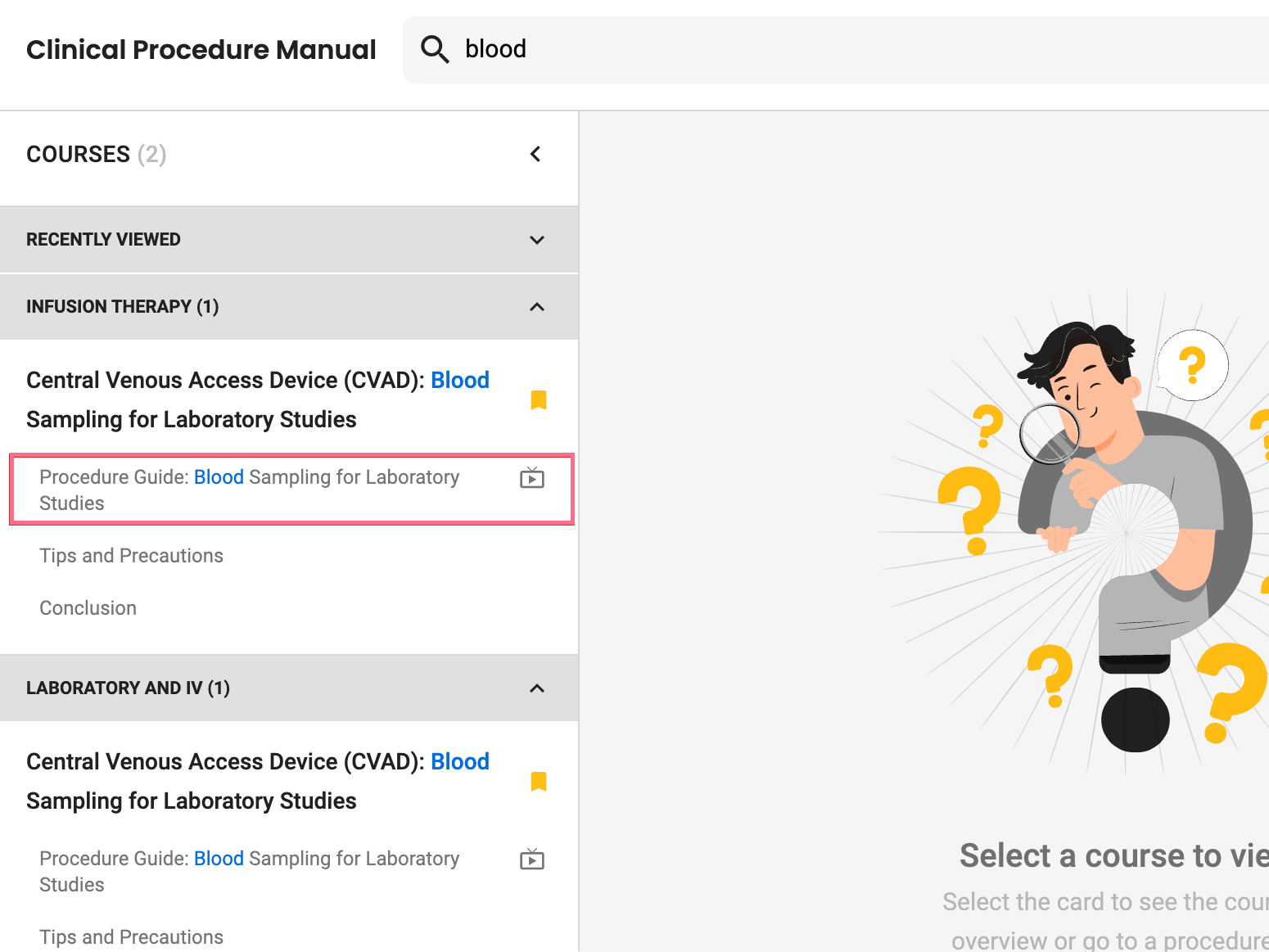This screenshot has height=952, width=1269.
Task: Open Tips and Precautions under Infusion Therapy
Action: (131, 556)
